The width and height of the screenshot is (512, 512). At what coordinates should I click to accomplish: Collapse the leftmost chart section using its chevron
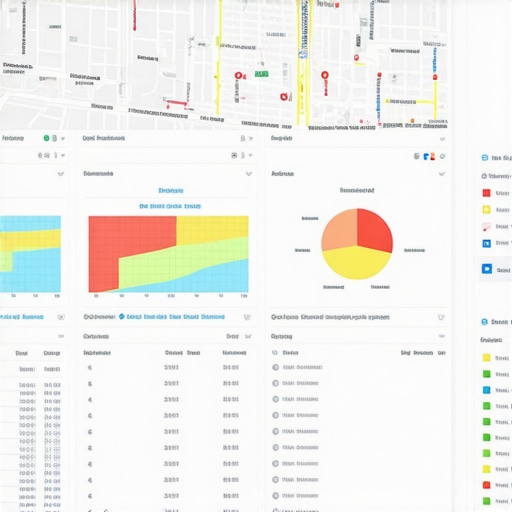click(61, 174)
